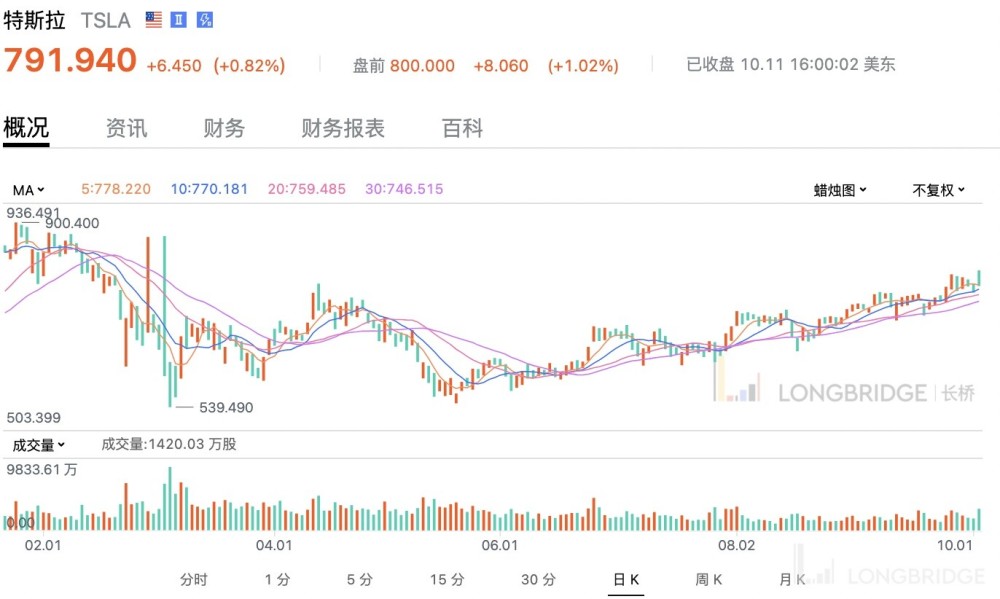Switch to the 资讯 tab
Image resolution: width=1000 pixels, height=599 pixels.
(126, 128)
